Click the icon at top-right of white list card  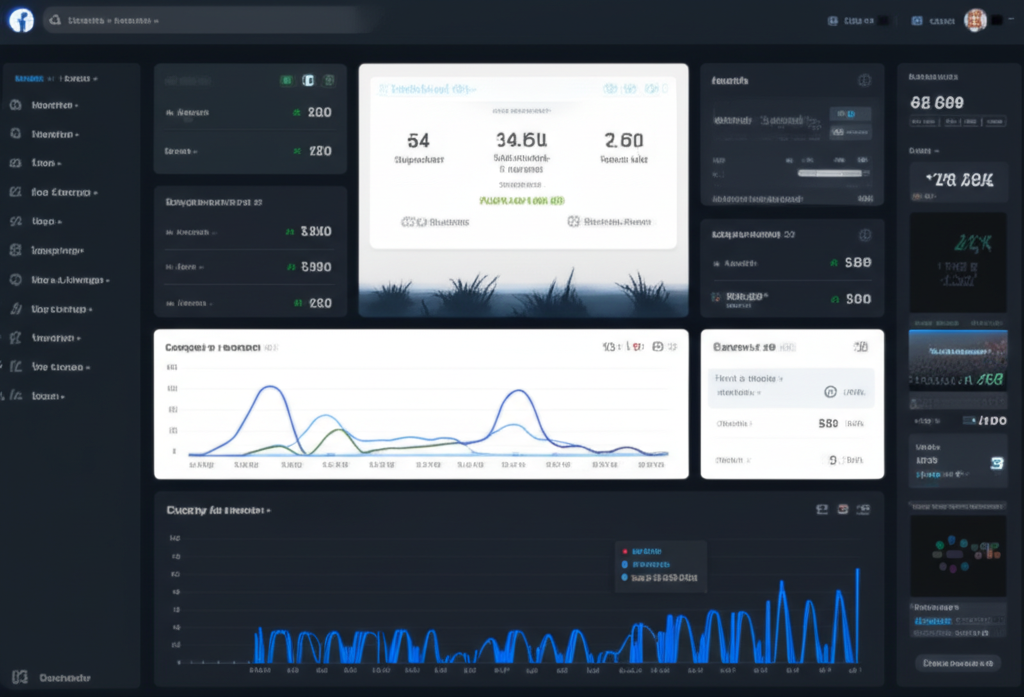pyautogui.click(x=860, y=347)
